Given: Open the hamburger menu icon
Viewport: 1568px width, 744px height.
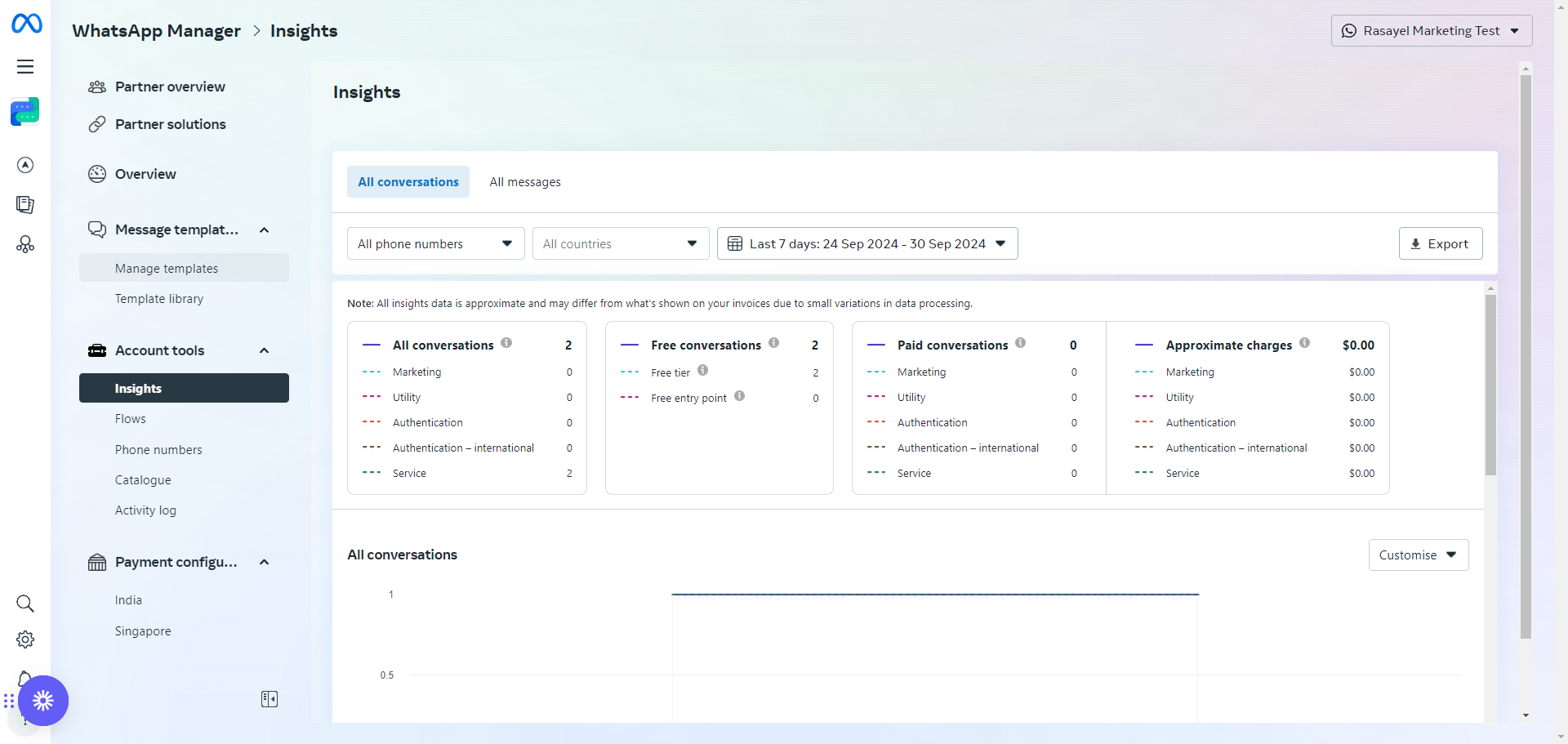Looking at the screenshot, I should pyautogui.click(x=25, y=67).
